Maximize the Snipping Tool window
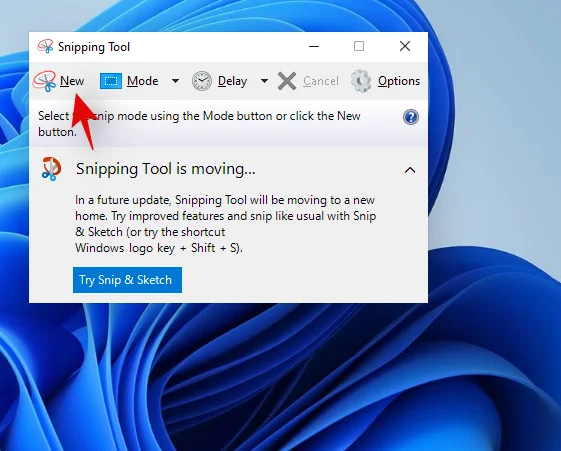561x451 pixels. [x=359, y=46]
